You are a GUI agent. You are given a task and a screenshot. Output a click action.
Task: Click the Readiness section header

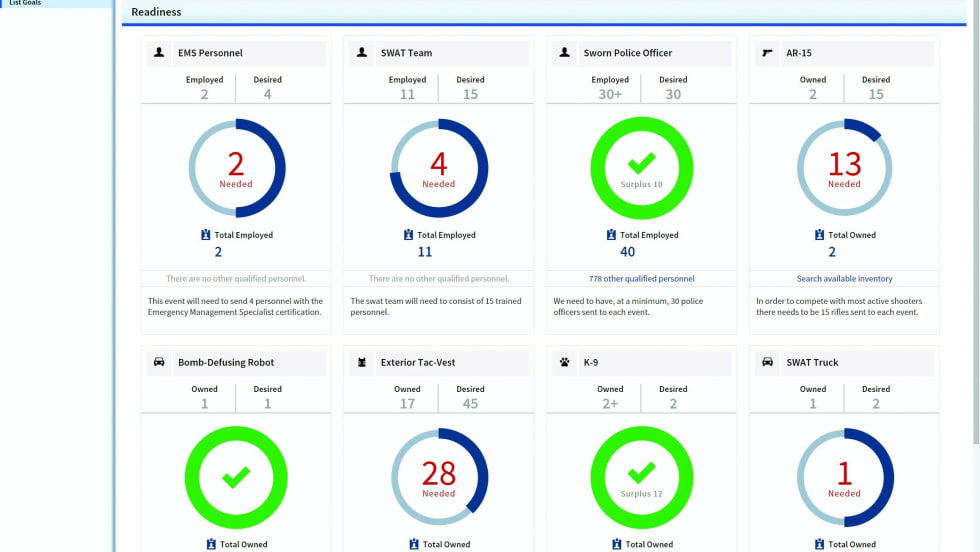(x=157, y=12)
